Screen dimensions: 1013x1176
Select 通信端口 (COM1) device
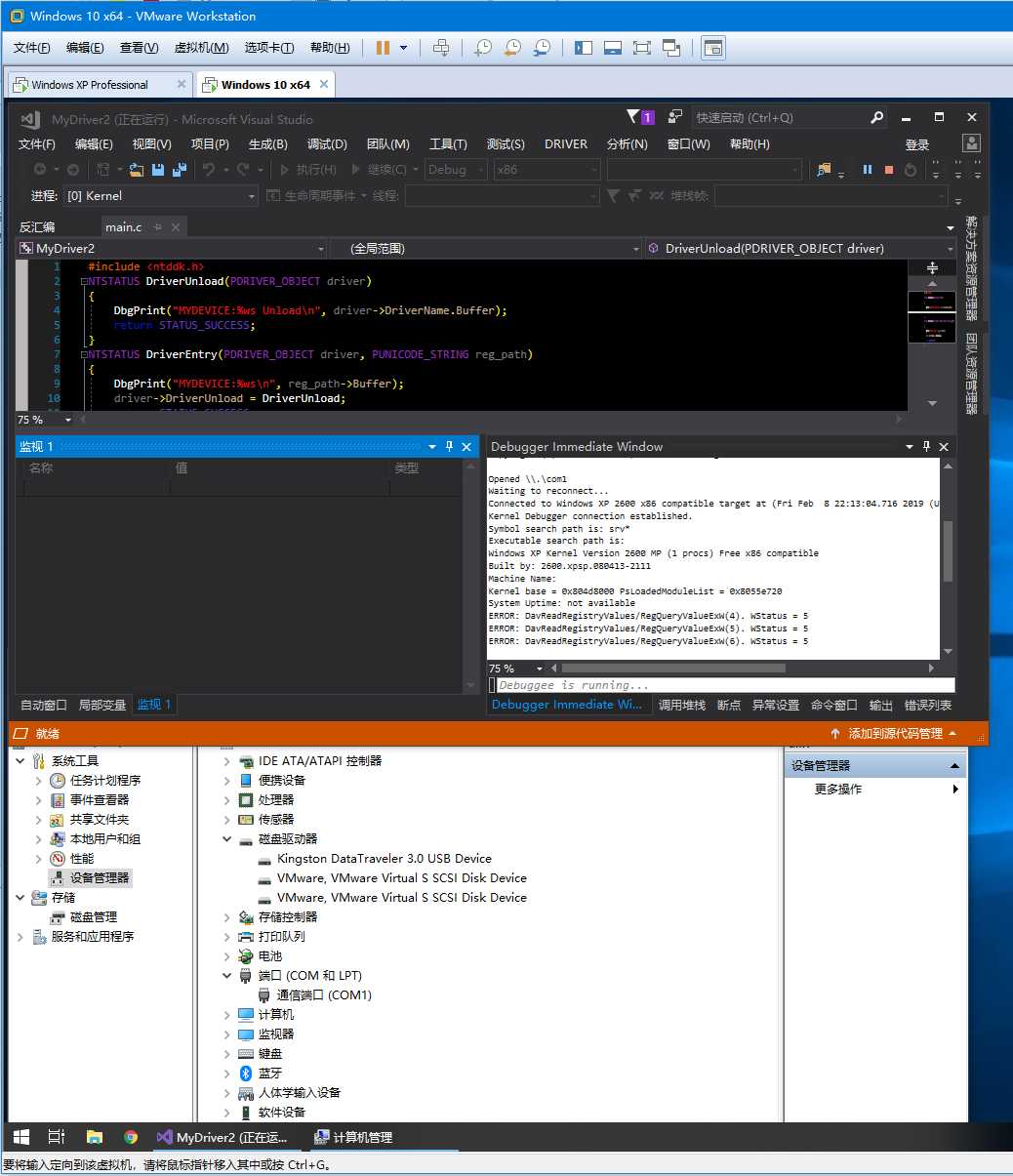(x=324, y=995)
